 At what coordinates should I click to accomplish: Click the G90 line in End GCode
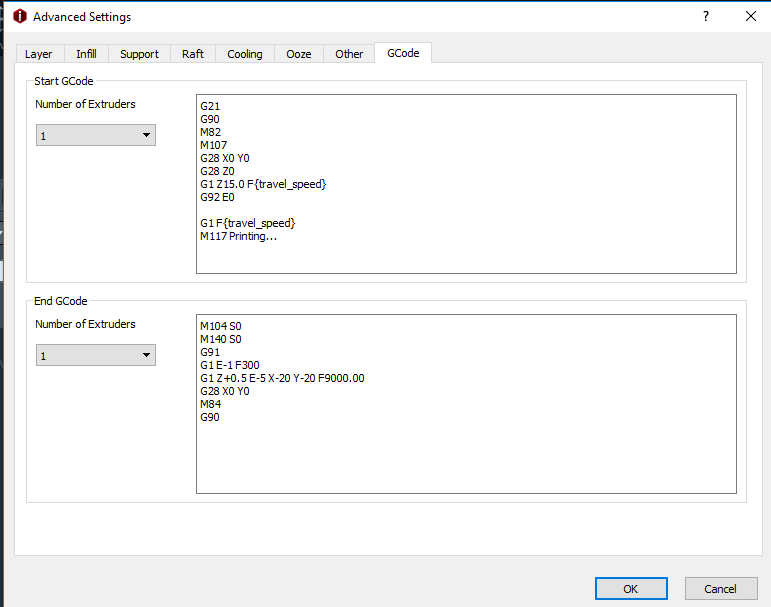210,417
